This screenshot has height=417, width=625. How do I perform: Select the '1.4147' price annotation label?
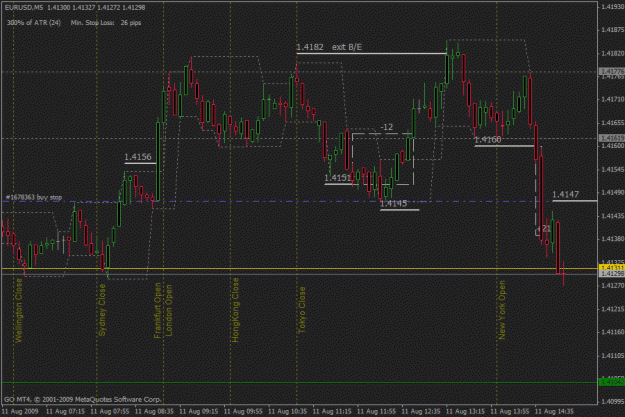pyautogui.click(x=566, y=195)
